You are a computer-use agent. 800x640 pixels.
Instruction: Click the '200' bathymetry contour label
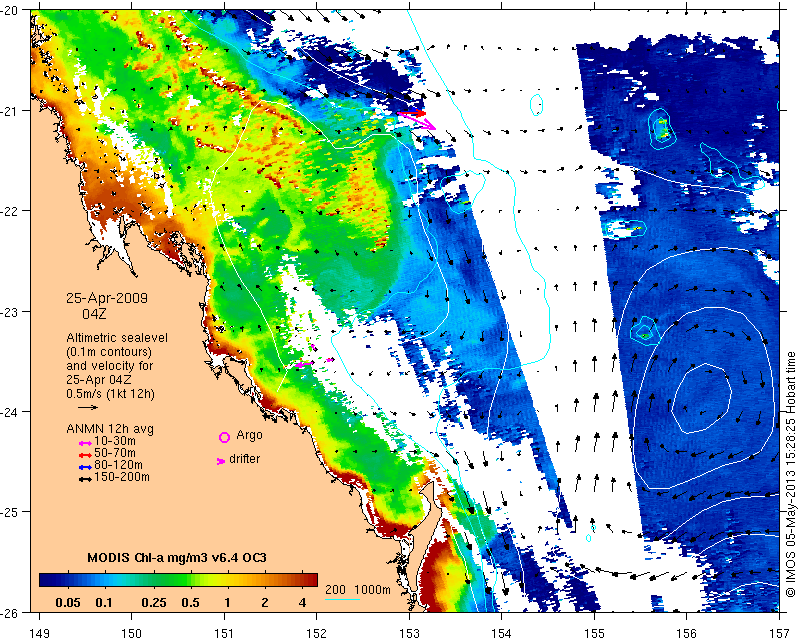pos(335,589)
